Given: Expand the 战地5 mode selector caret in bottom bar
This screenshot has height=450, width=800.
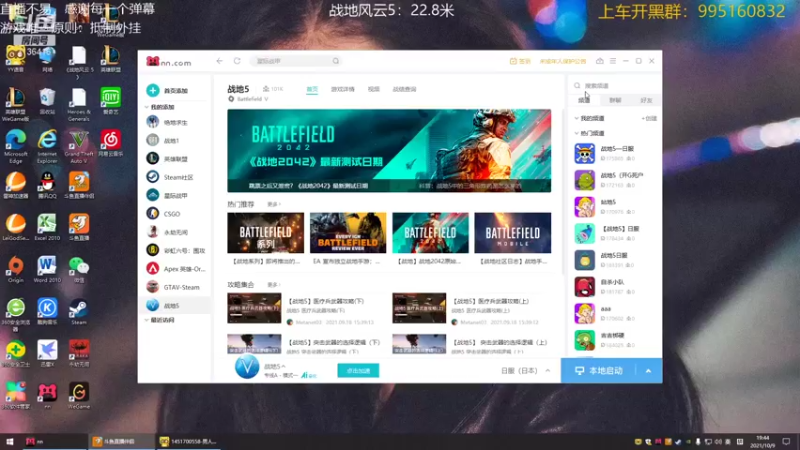Looking at the screenshot, I should pos(283,366).
